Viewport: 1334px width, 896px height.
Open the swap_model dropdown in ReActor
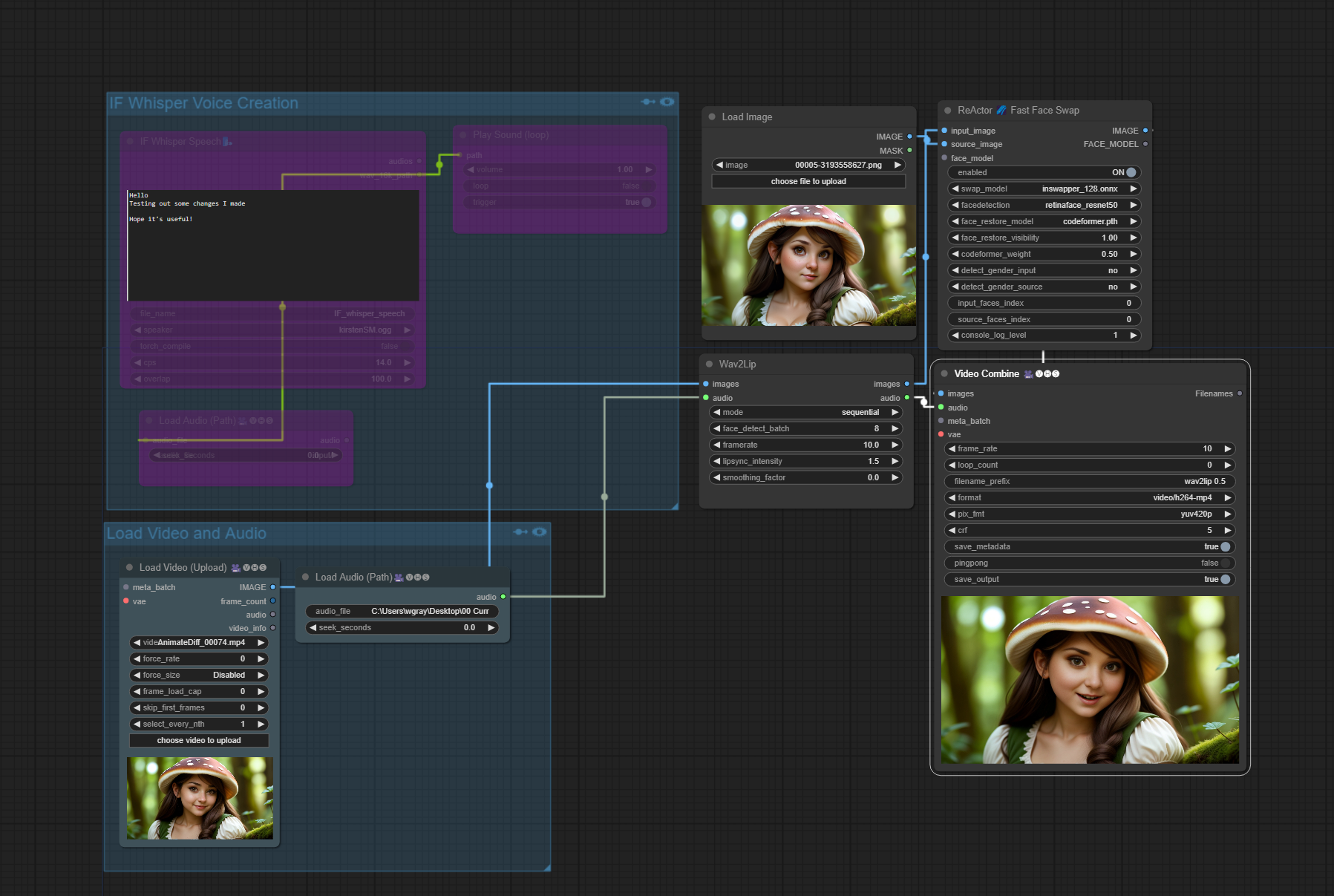1044,189
